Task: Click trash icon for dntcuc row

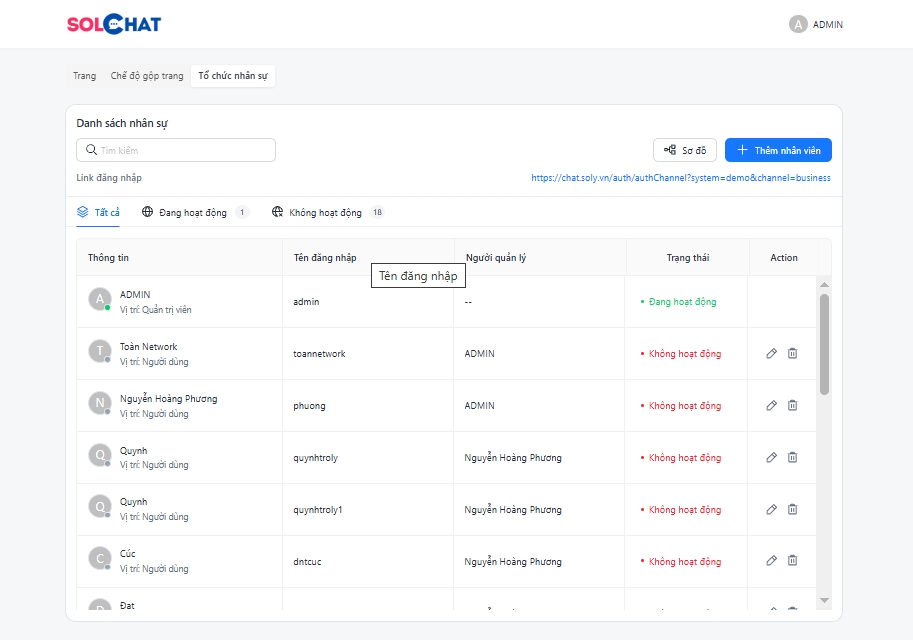Action: tap(792, 561)
